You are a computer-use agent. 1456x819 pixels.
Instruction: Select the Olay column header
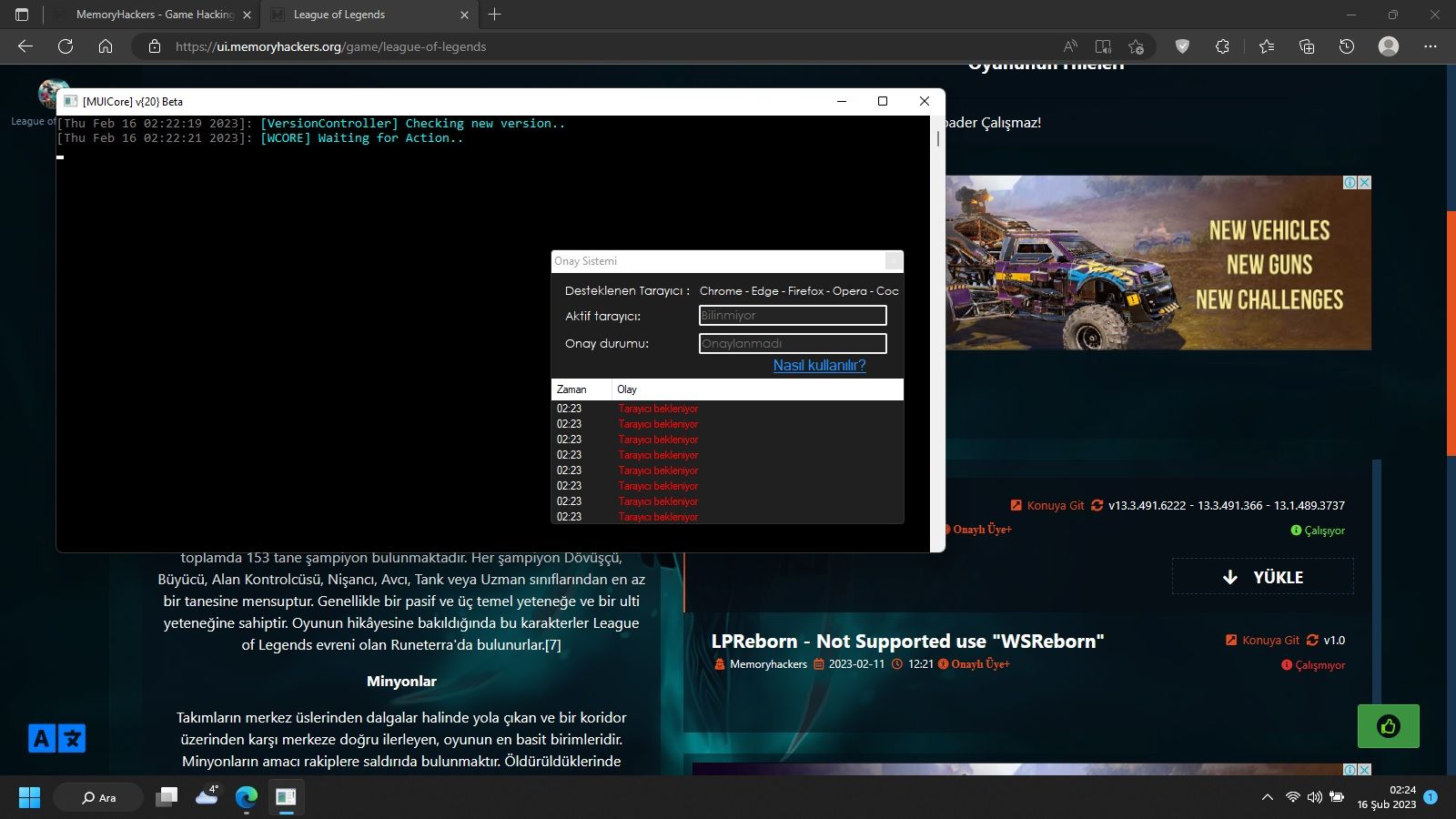(757, 389)
